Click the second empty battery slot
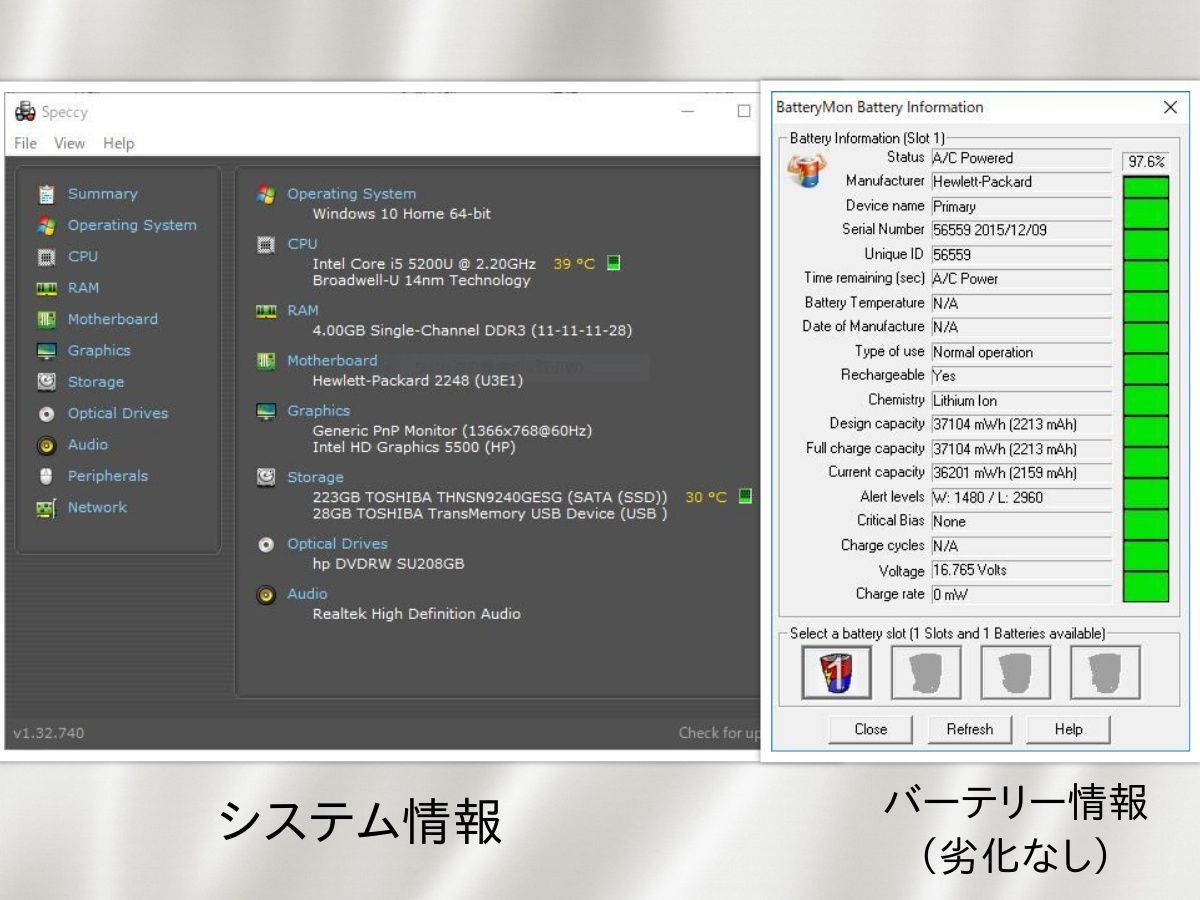 (x=926, y=672)
